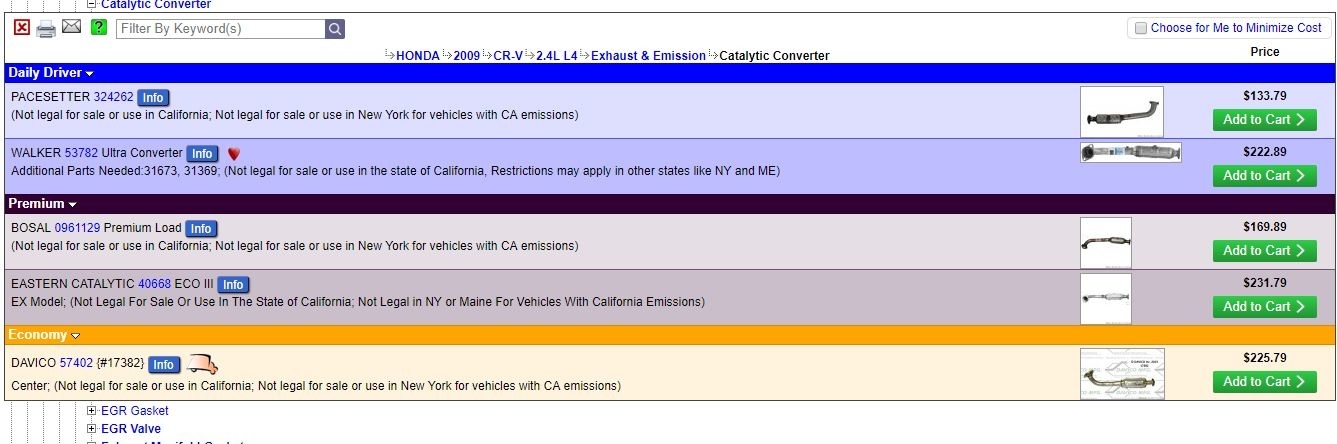Click the printer icon
The width and height of the screenshot is (1337, 444).
click(x=46, y=28)
